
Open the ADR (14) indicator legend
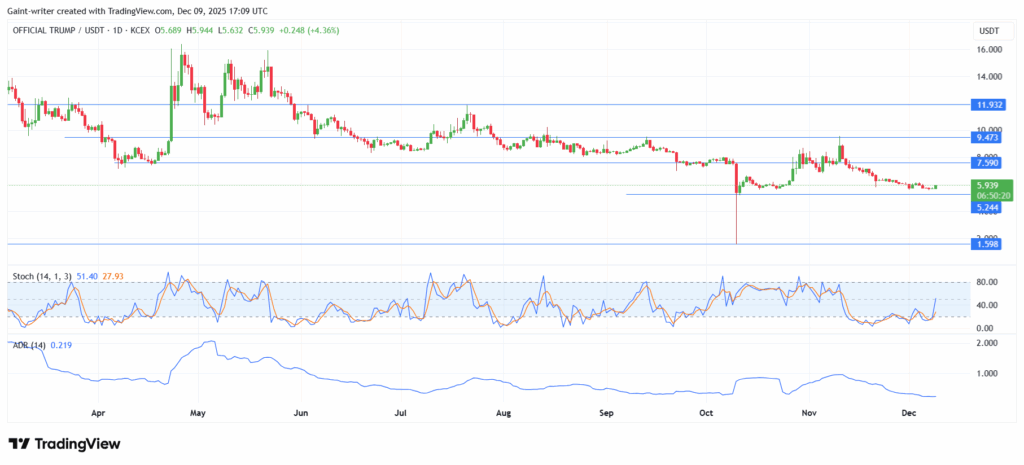29,345
